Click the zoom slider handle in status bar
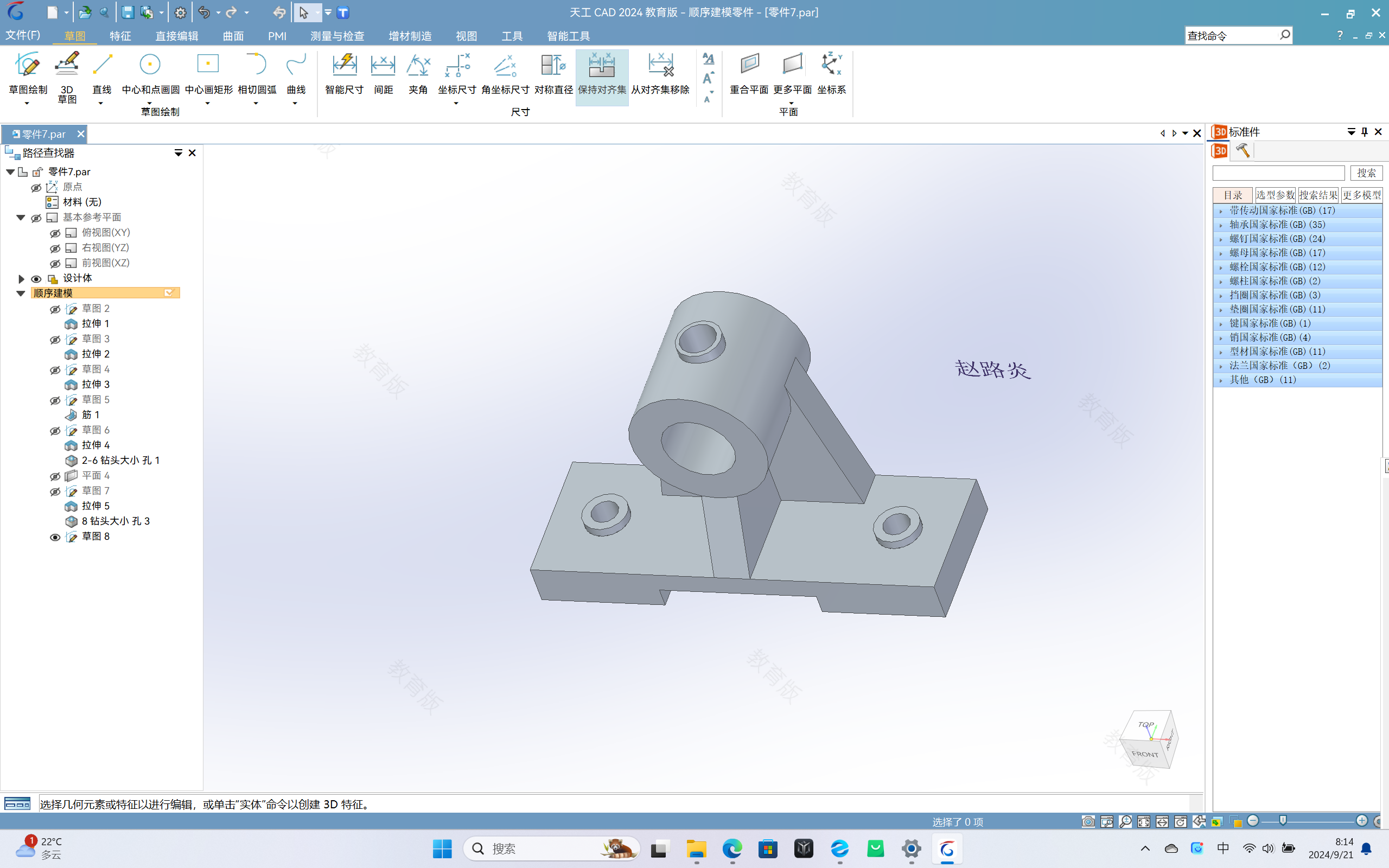The image size is (1389, 868). pos(1283,821)
